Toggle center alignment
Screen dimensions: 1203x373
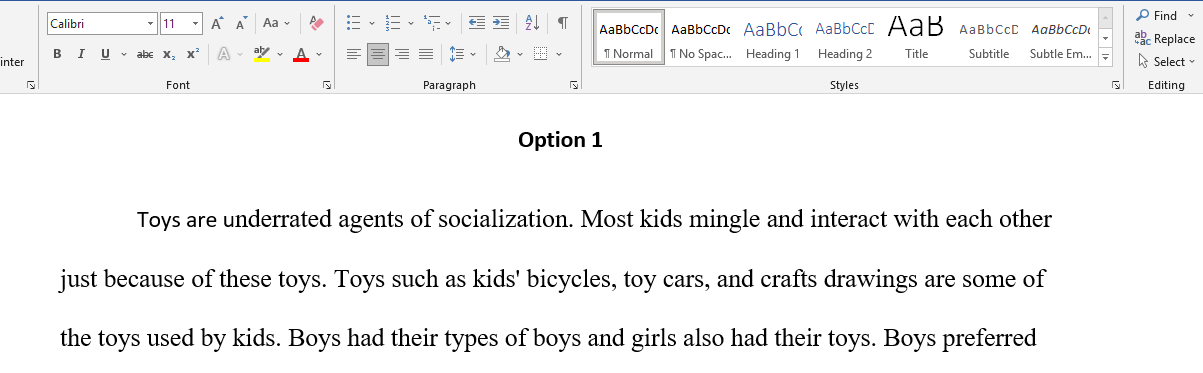377,54
